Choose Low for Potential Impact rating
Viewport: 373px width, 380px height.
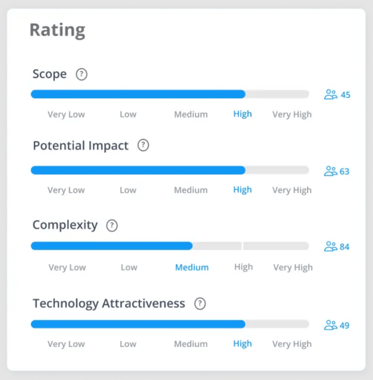coord(128,190)
